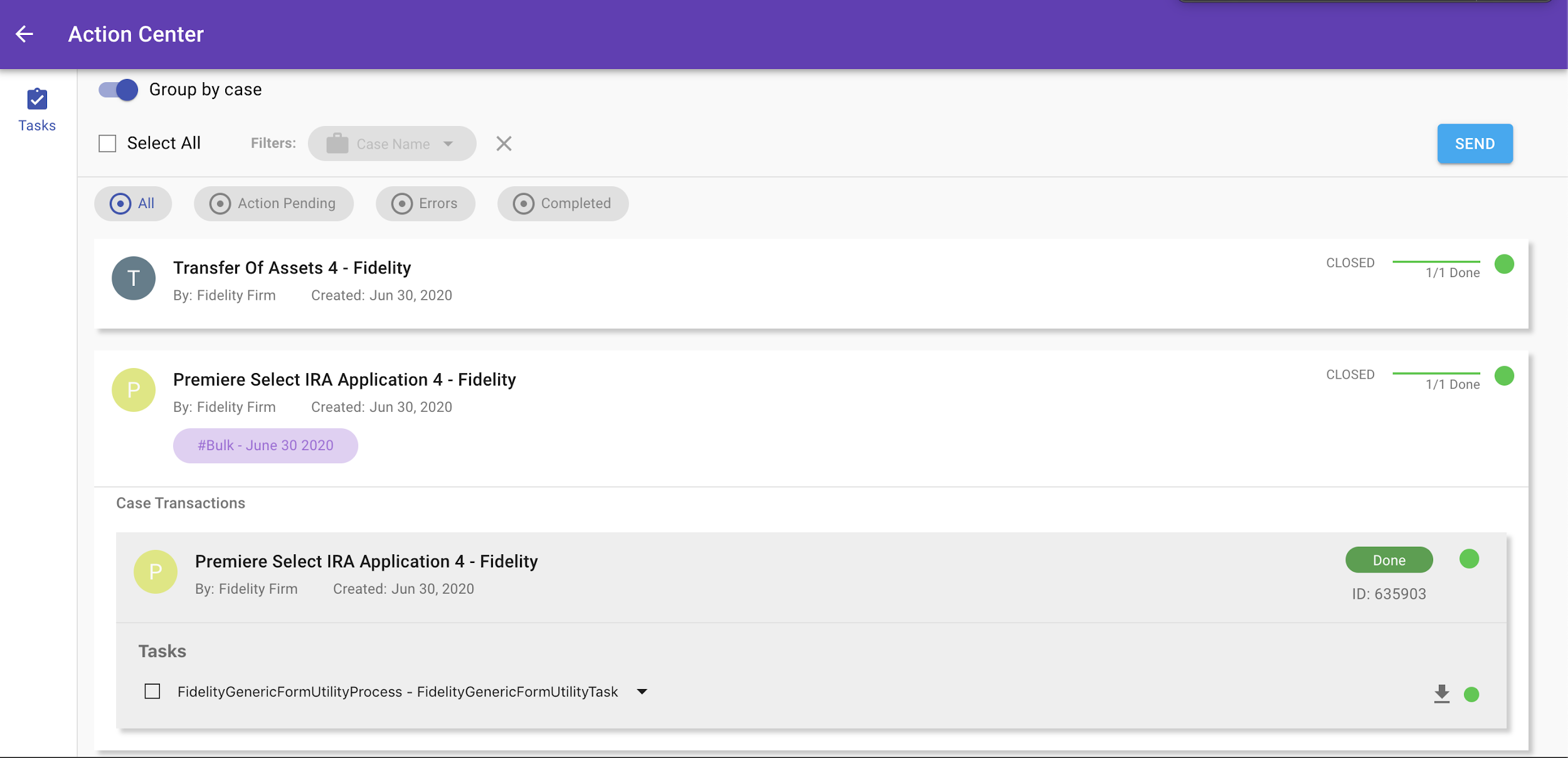This screenshot has height=758, width=1568.
Task: Click CLOSED status on Transfer Of Assets row
Action: point(1350,263)
